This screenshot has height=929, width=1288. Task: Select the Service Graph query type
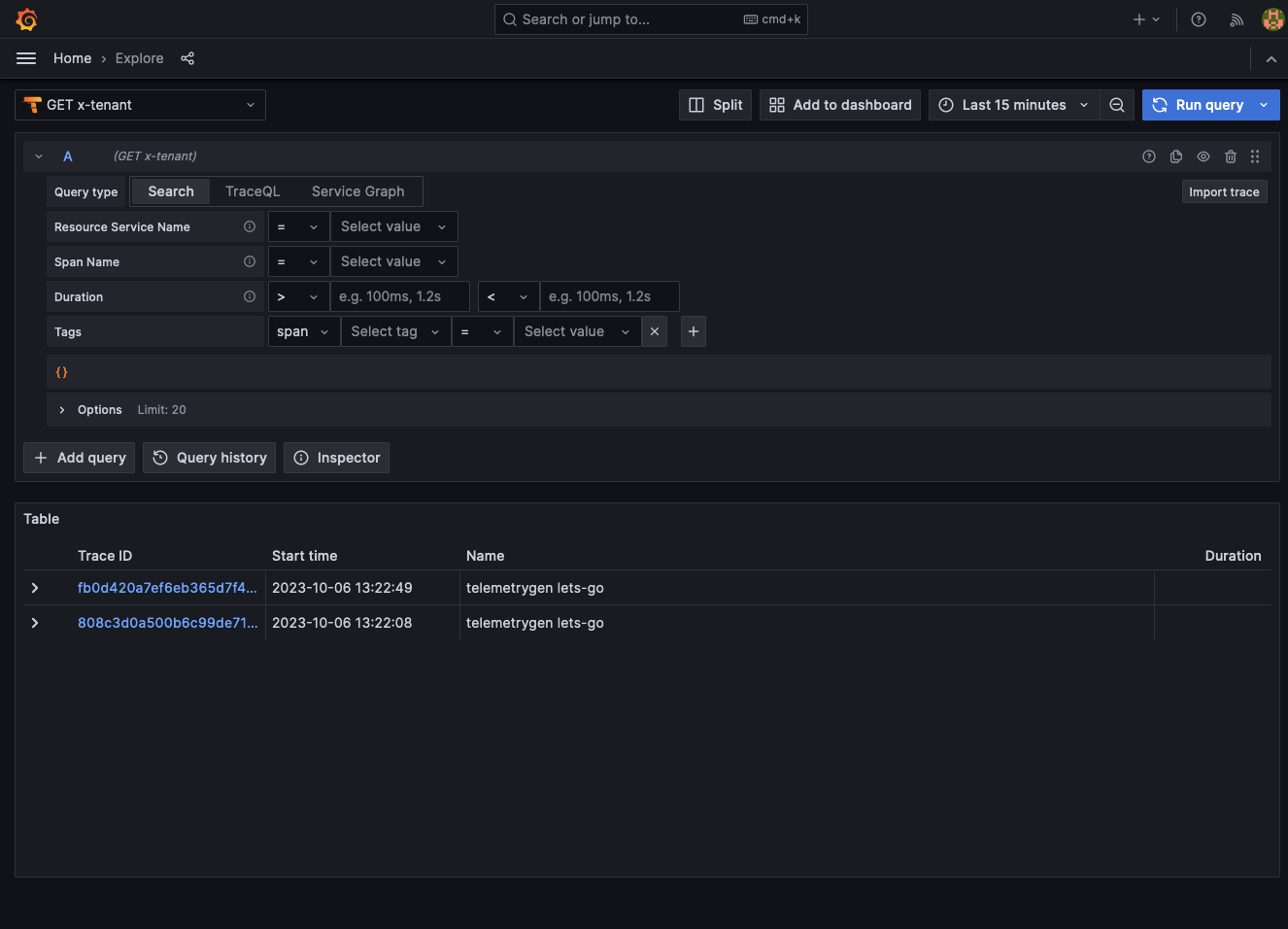[x=356, y=191]
